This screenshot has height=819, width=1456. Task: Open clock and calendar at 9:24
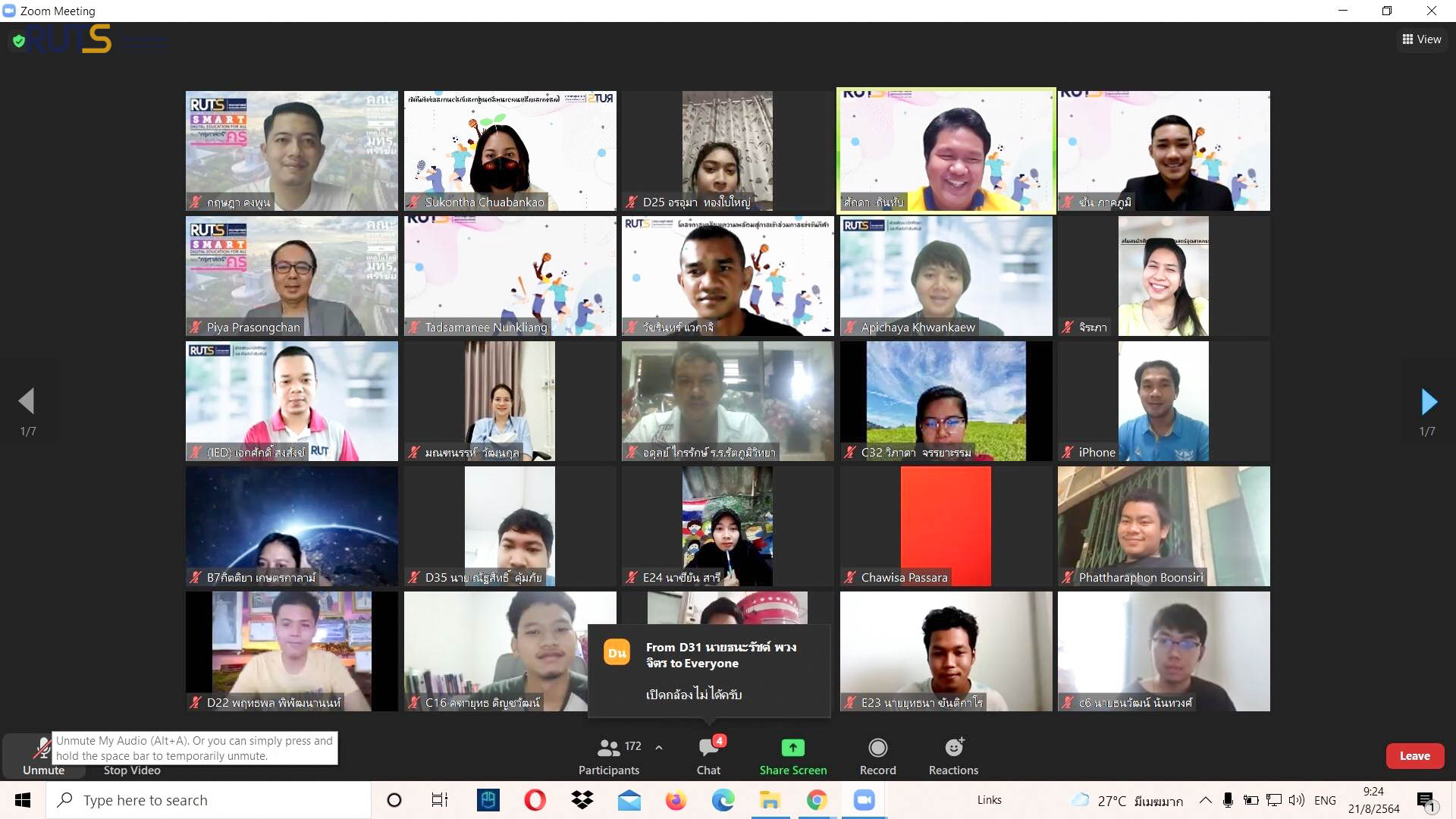(1373, 800)
